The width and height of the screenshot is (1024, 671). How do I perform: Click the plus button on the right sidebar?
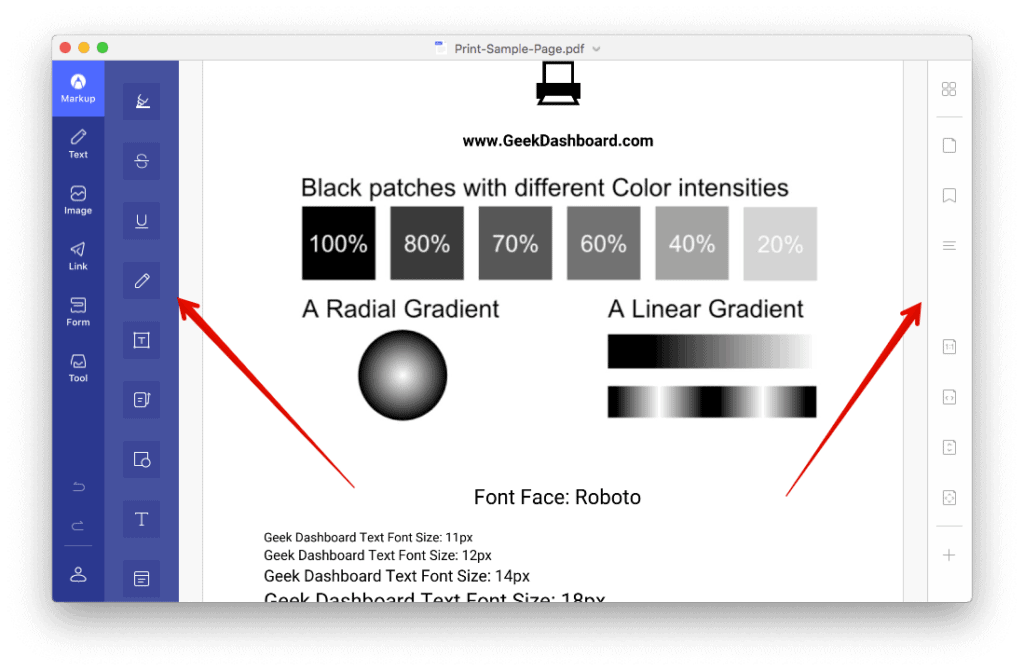click(x=948, y=555)
